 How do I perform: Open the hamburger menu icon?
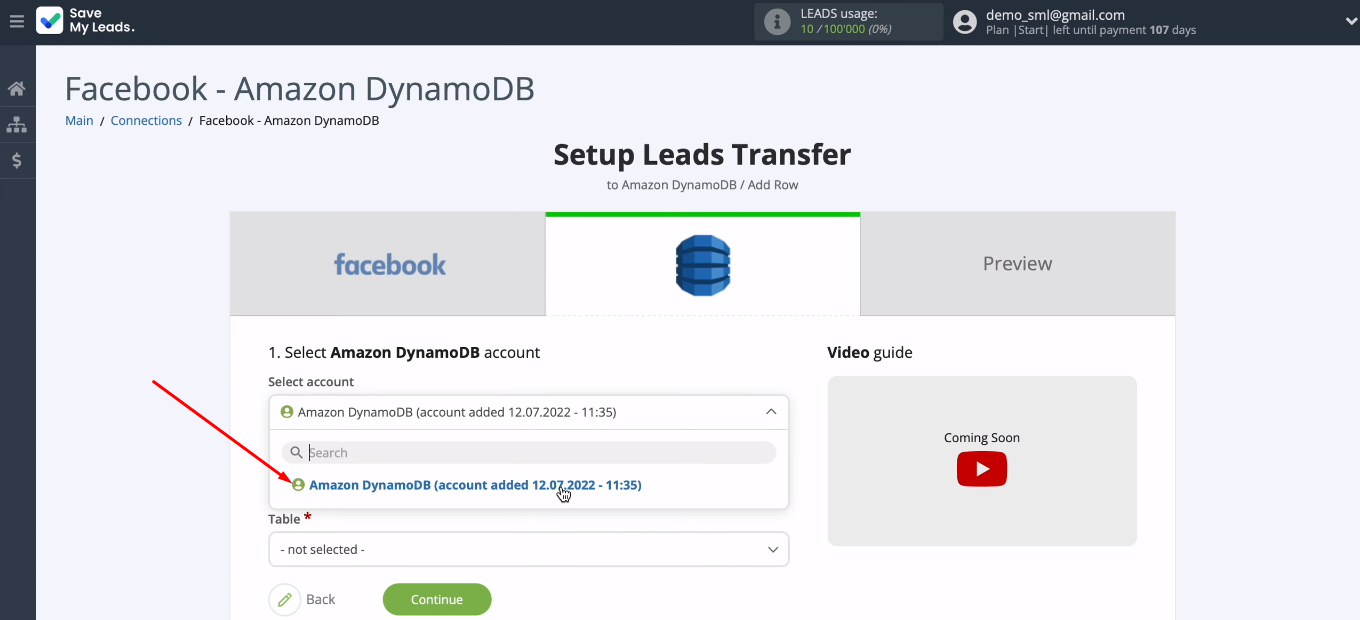(x=16, y=21)
